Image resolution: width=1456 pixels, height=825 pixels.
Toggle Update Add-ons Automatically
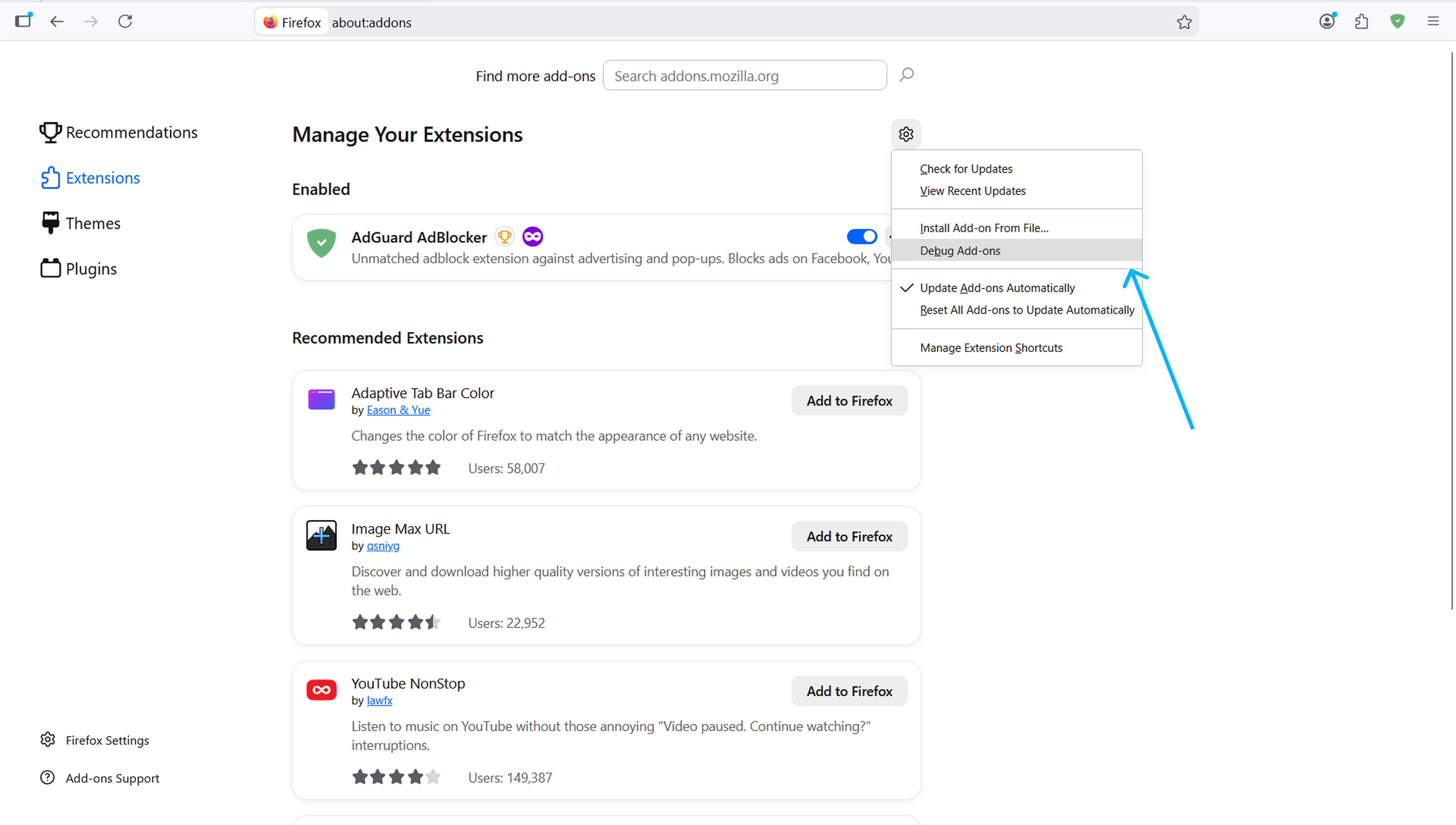1016,288
